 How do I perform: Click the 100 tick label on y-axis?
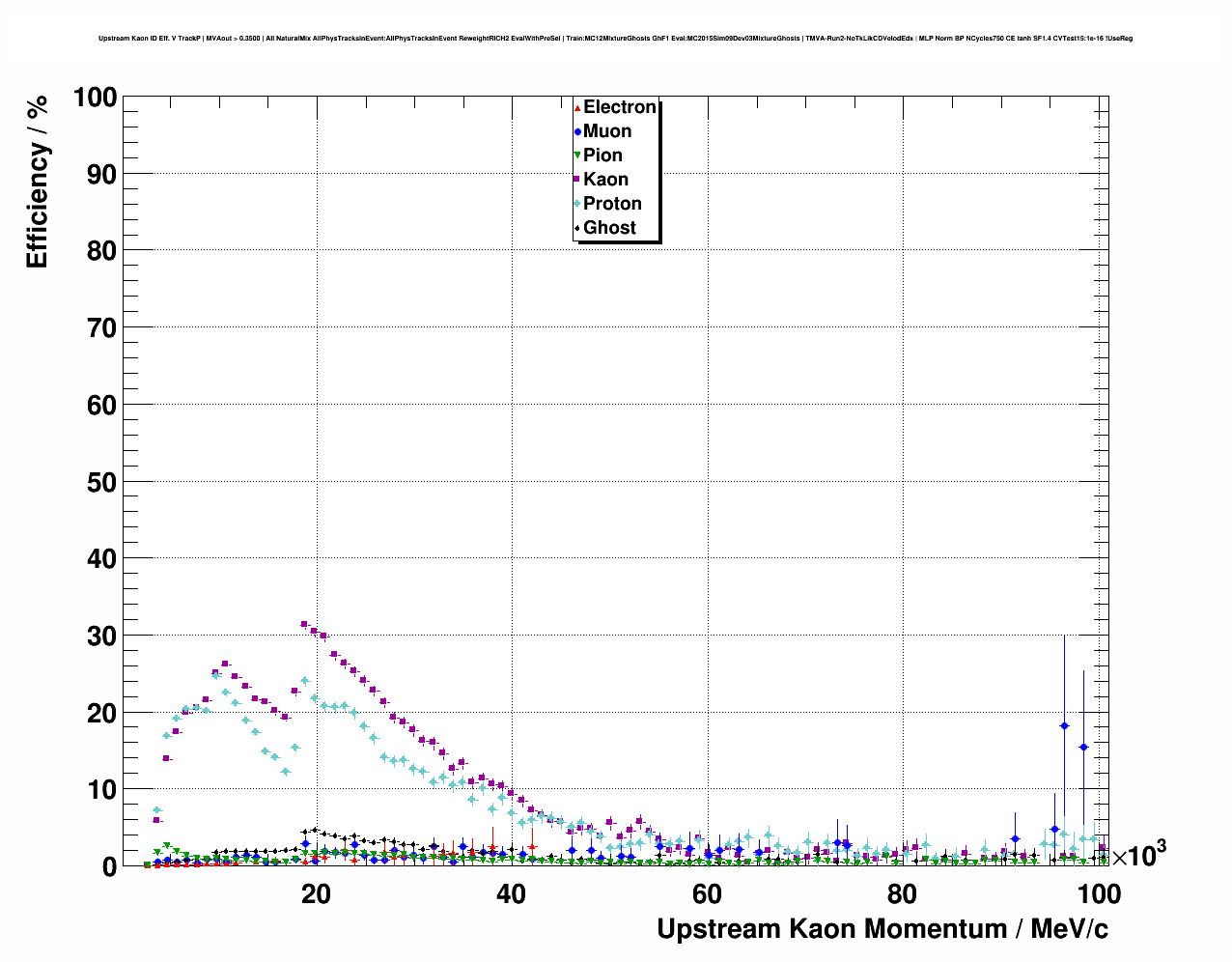click(94, 98)
